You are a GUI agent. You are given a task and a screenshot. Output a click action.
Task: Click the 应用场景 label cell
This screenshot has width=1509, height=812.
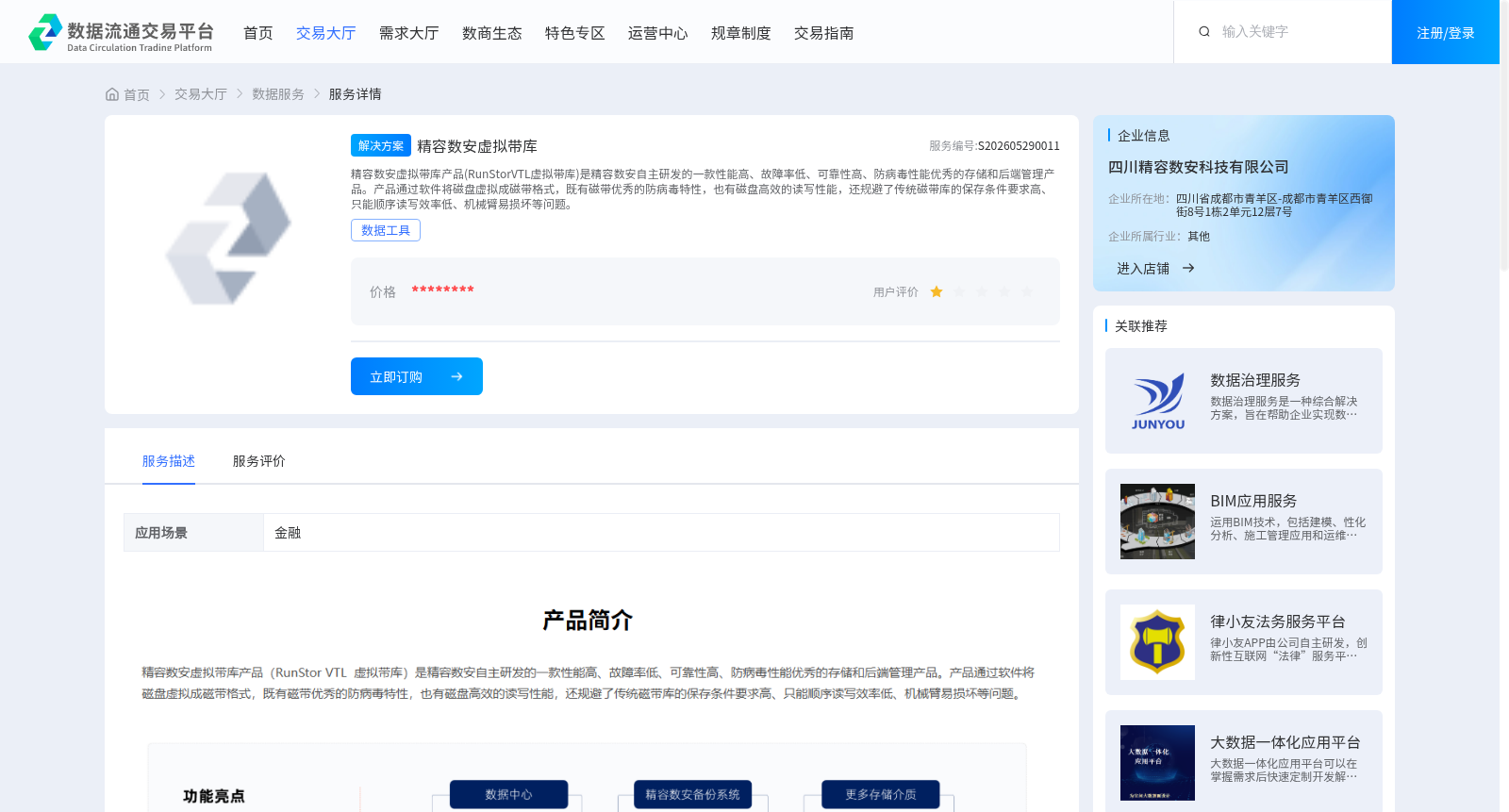click(x=193, y=533)
